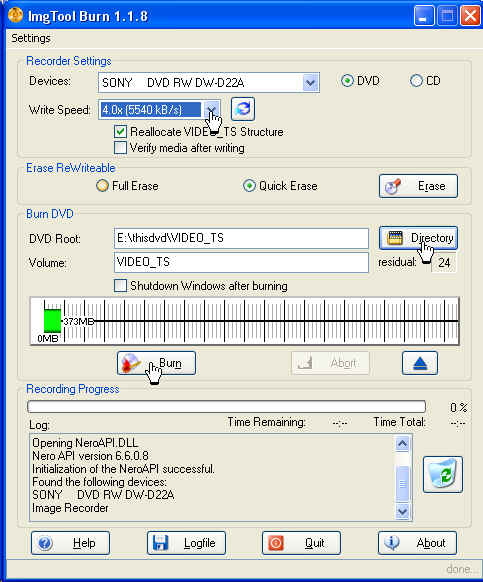The image size is (483, 582).
Task: Browse for folder with Directory button
Action: click(418, 238)
